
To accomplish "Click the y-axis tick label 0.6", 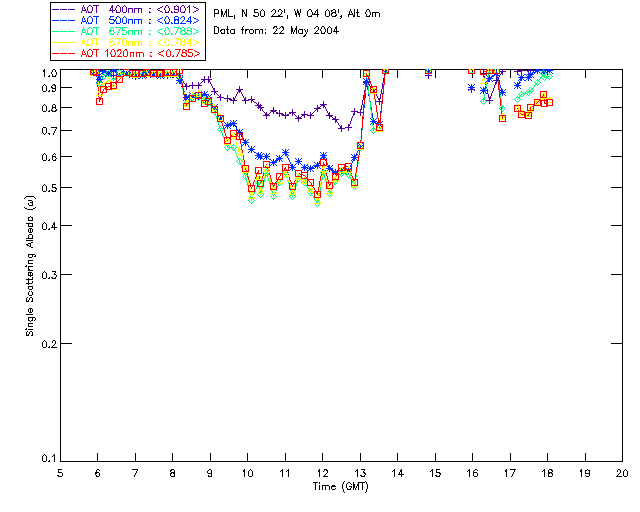I will (x=49, y=157).
